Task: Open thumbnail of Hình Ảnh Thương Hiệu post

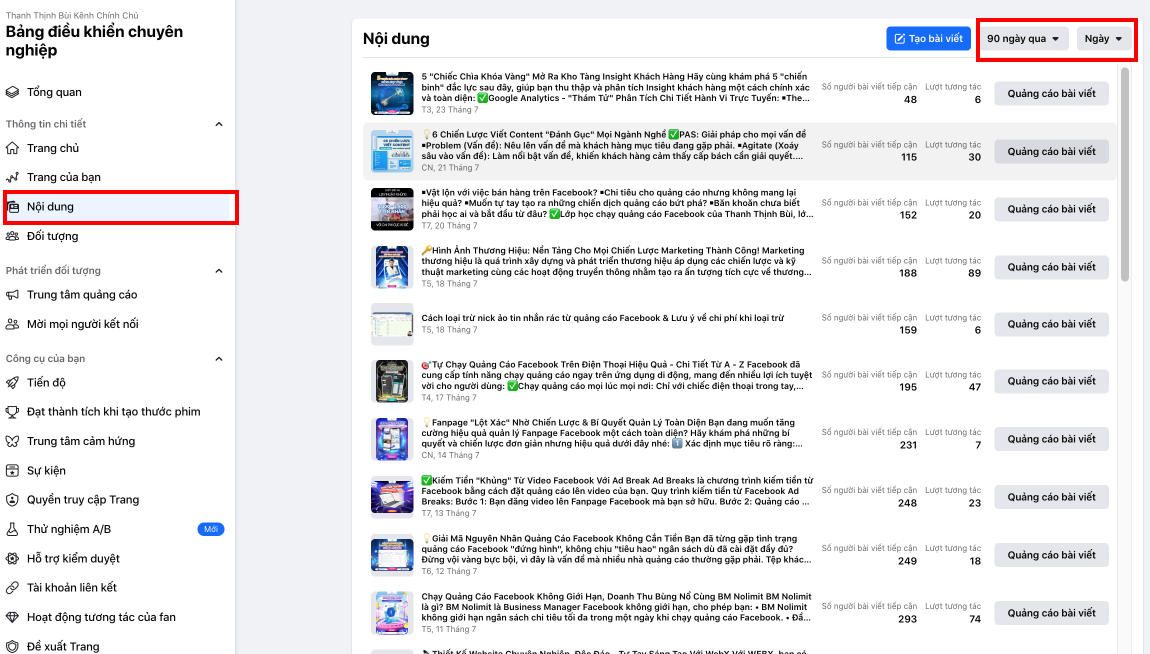Action: [392, 267]
